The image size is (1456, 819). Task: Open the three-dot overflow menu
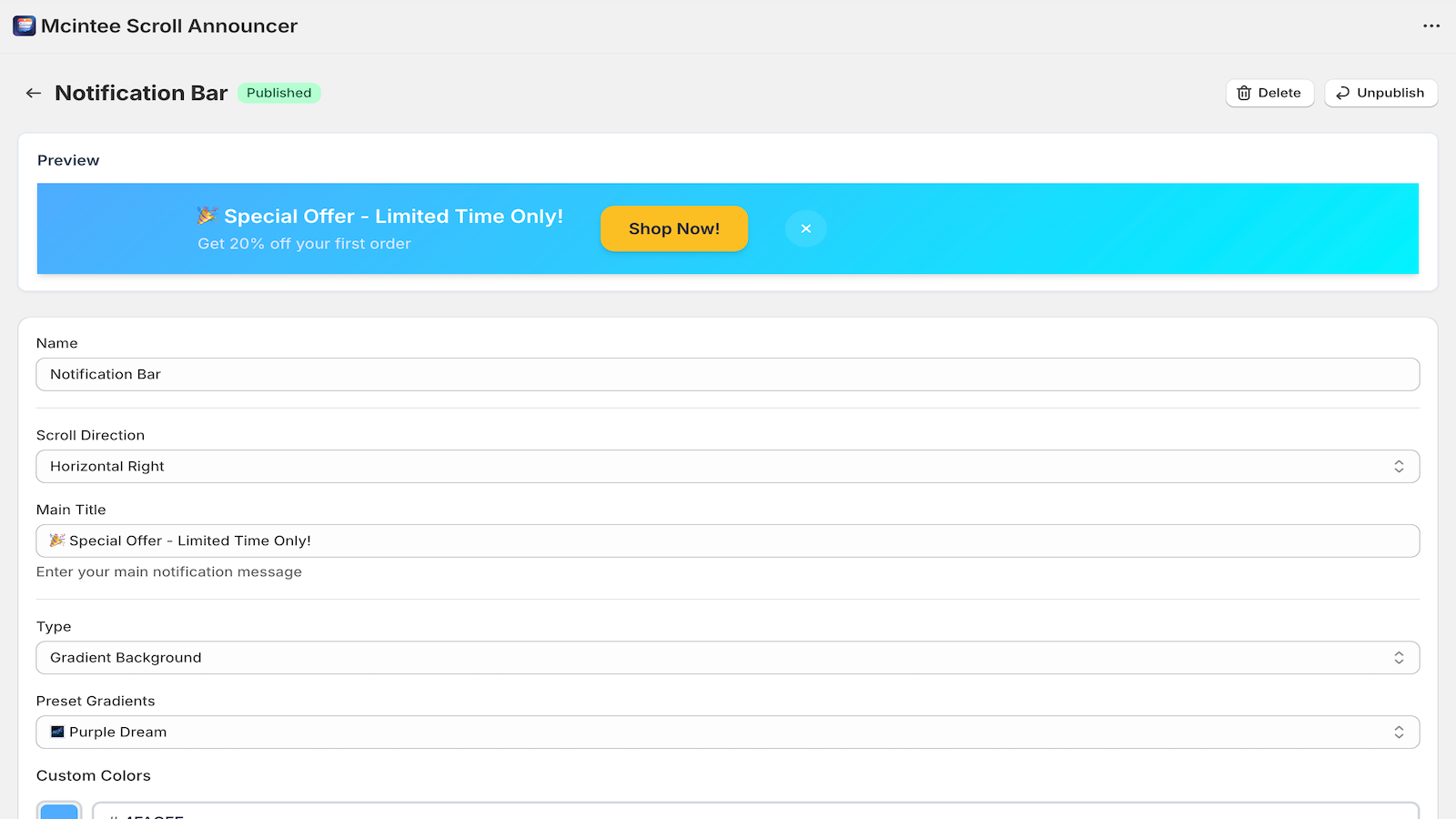pos(1431,25)
